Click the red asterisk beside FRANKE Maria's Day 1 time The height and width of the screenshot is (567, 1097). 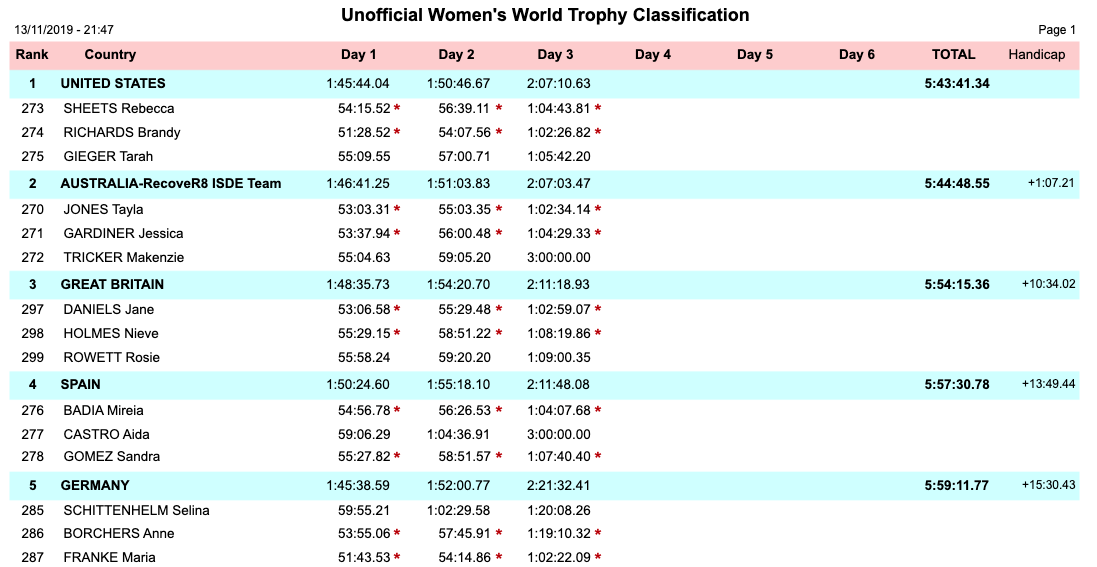pos(397,558)
